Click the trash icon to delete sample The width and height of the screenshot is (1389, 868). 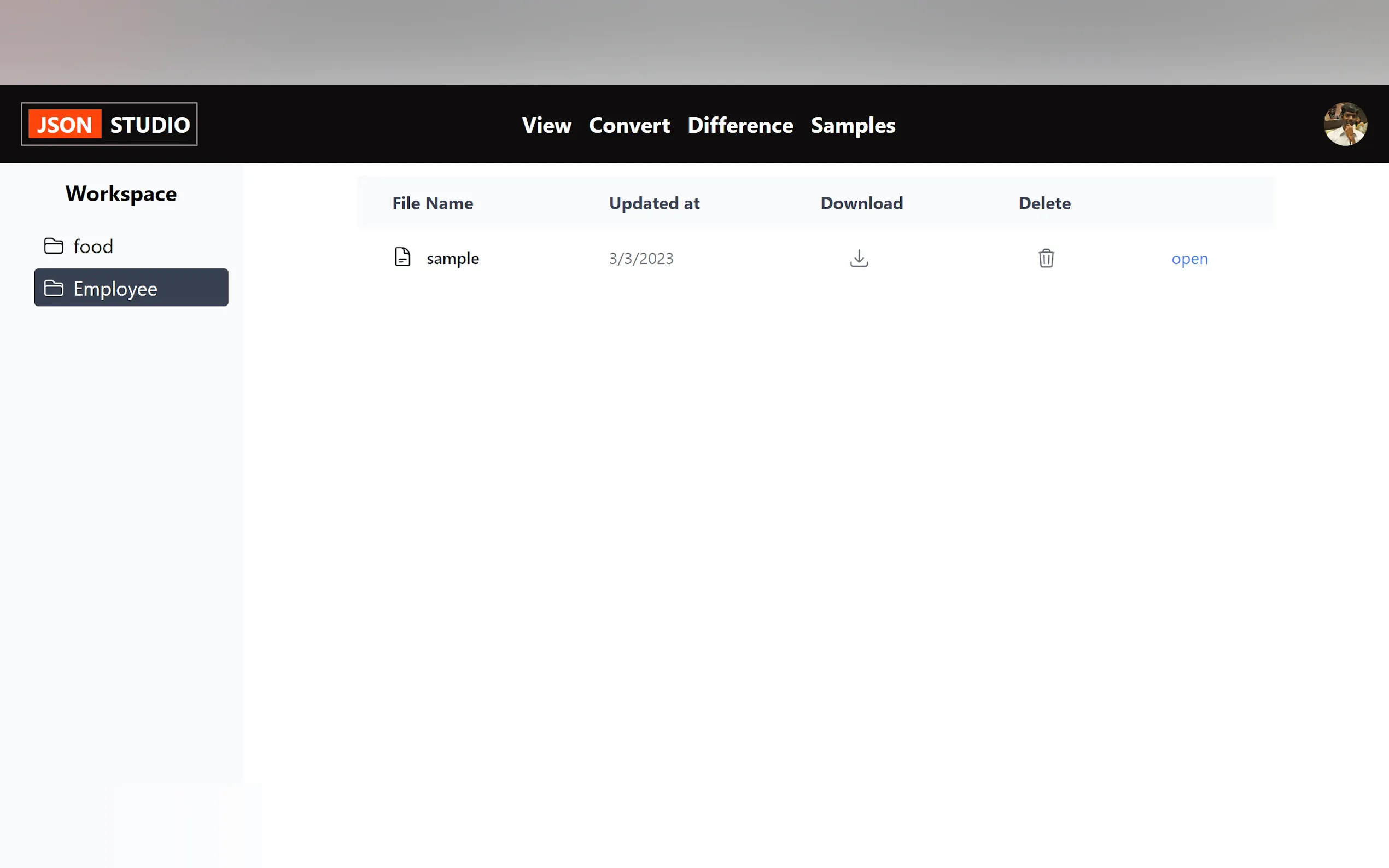point(1046,259)
